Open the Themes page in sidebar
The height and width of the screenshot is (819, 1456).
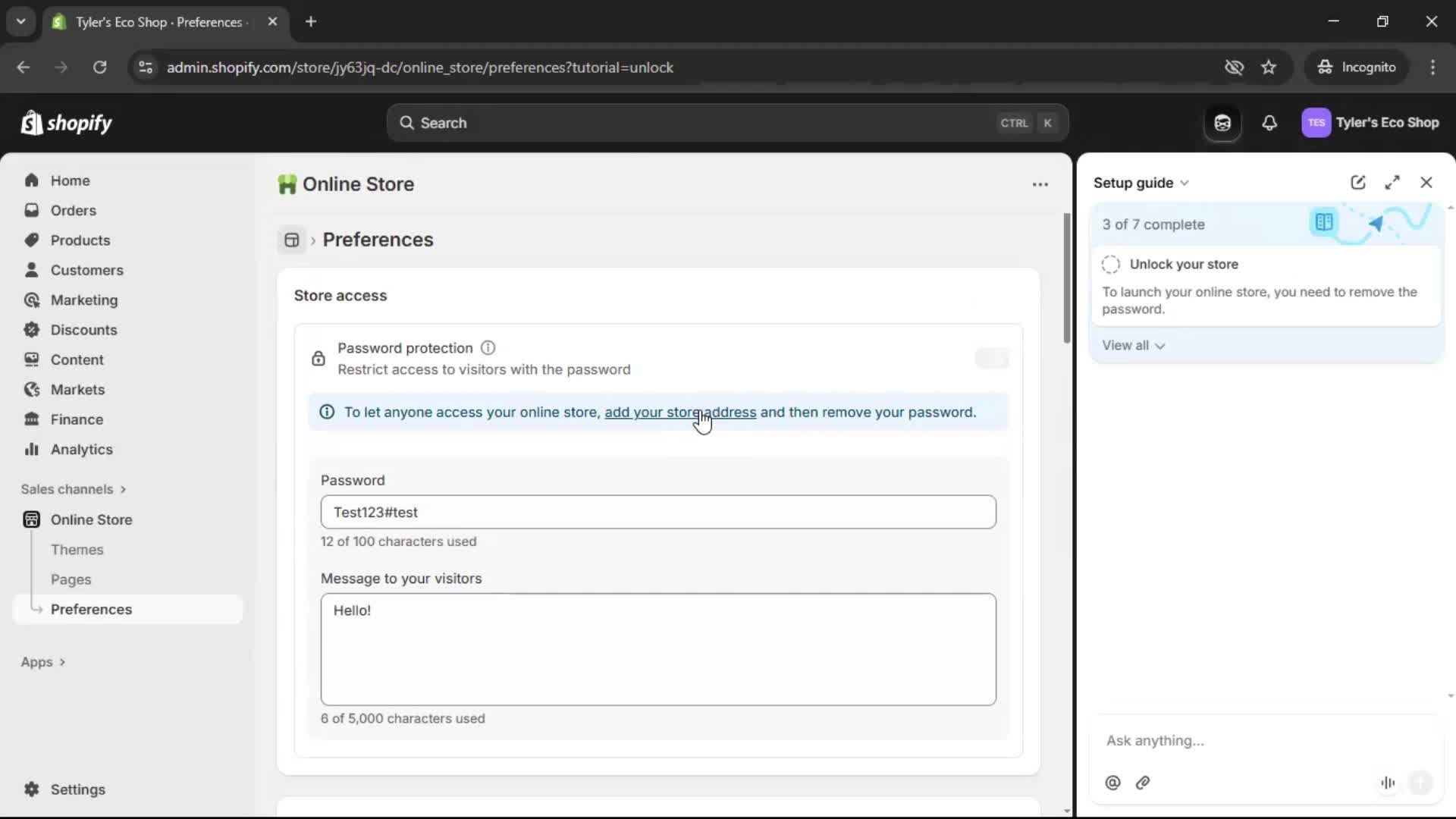pyautogui.click(x=77, y=549)
